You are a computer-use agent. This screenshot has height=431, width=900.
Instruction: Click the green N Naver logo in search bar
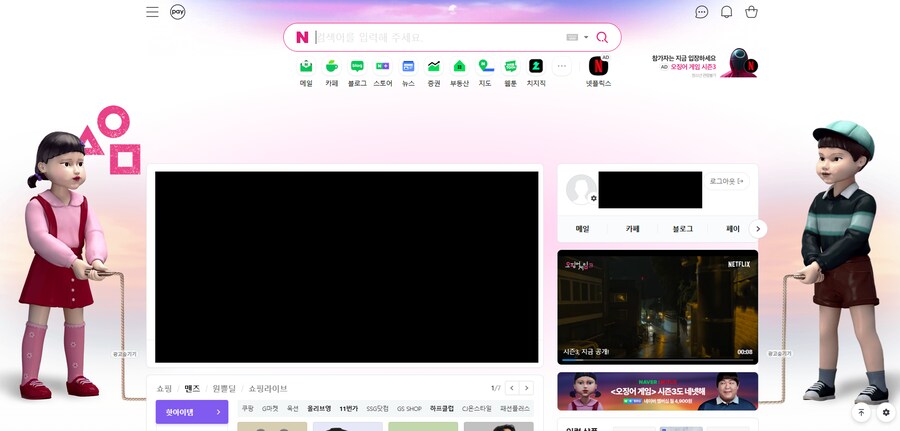302,37
